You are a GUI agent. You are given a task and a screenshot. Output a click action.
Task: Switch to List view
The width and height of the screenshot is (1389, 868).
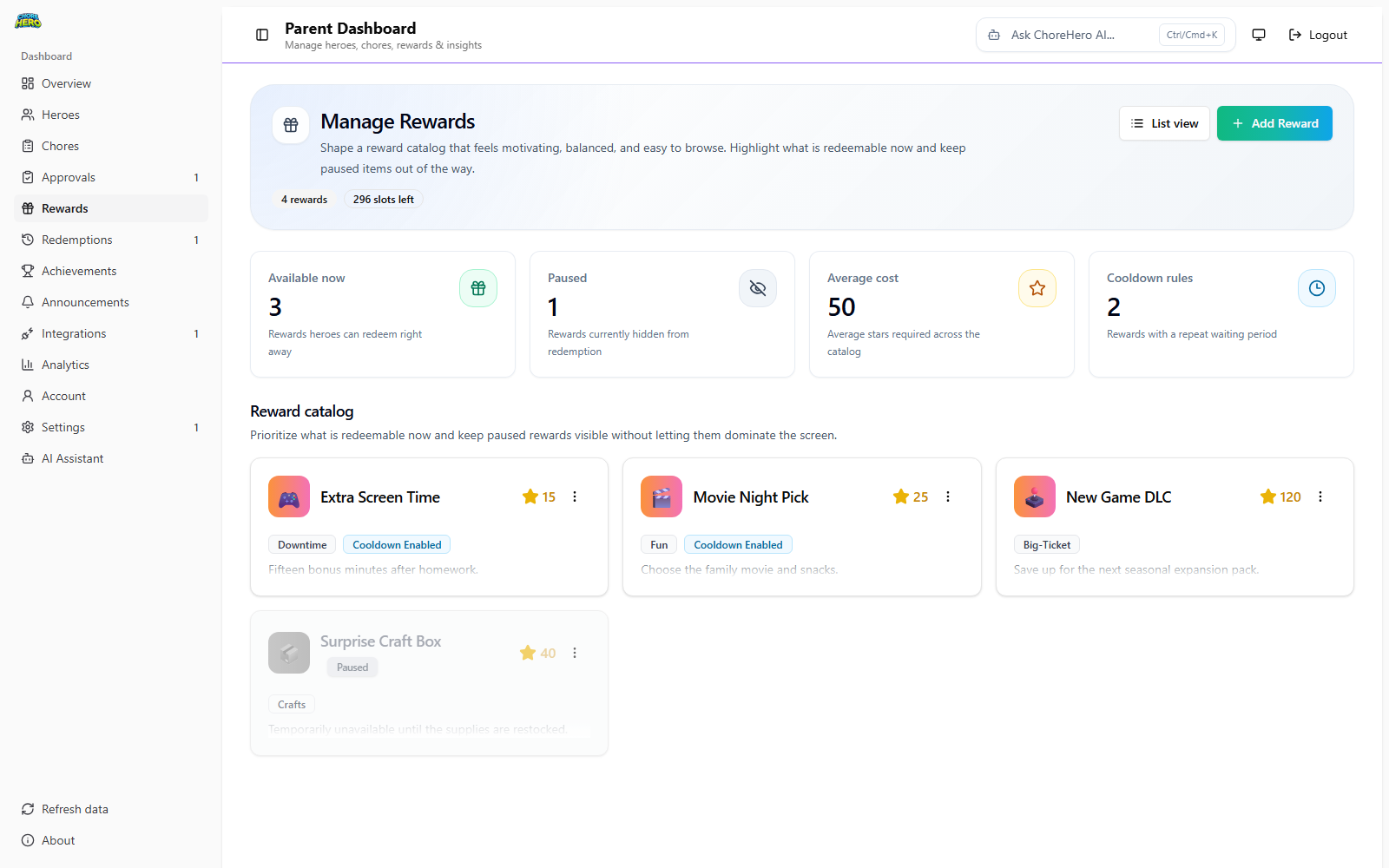1164,122
